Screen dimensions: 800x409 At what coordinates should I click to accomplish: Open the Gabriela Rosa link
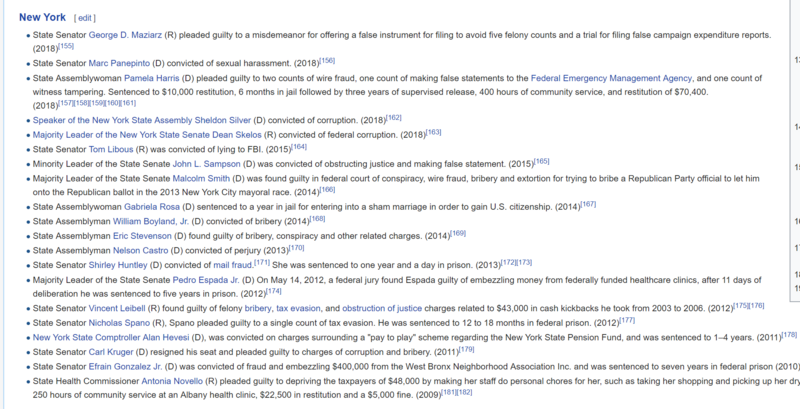coord(152,207)
